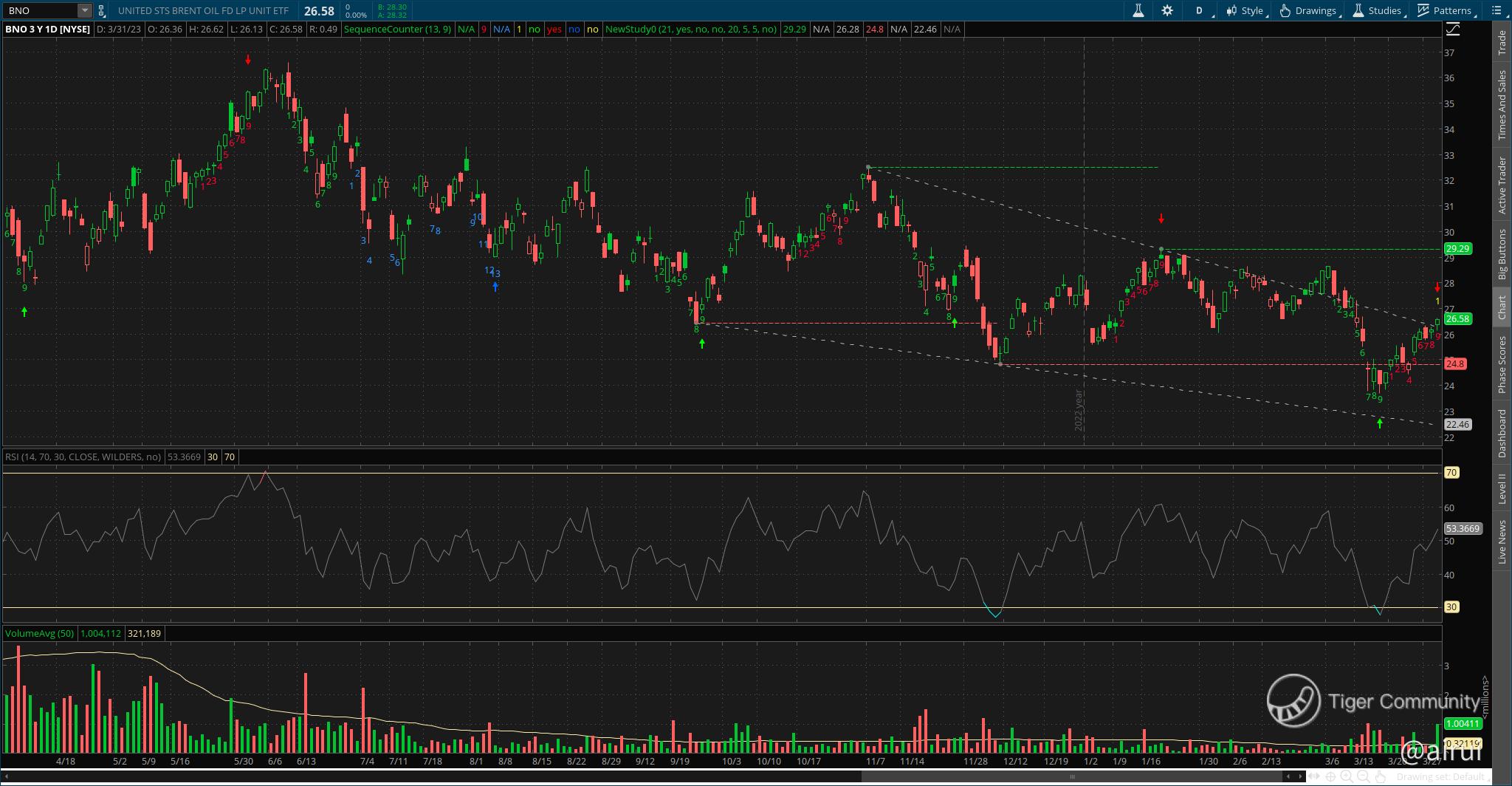1512x786 pixels.
Task: Expand the Style menu
Action: [x=1245, y=10]
